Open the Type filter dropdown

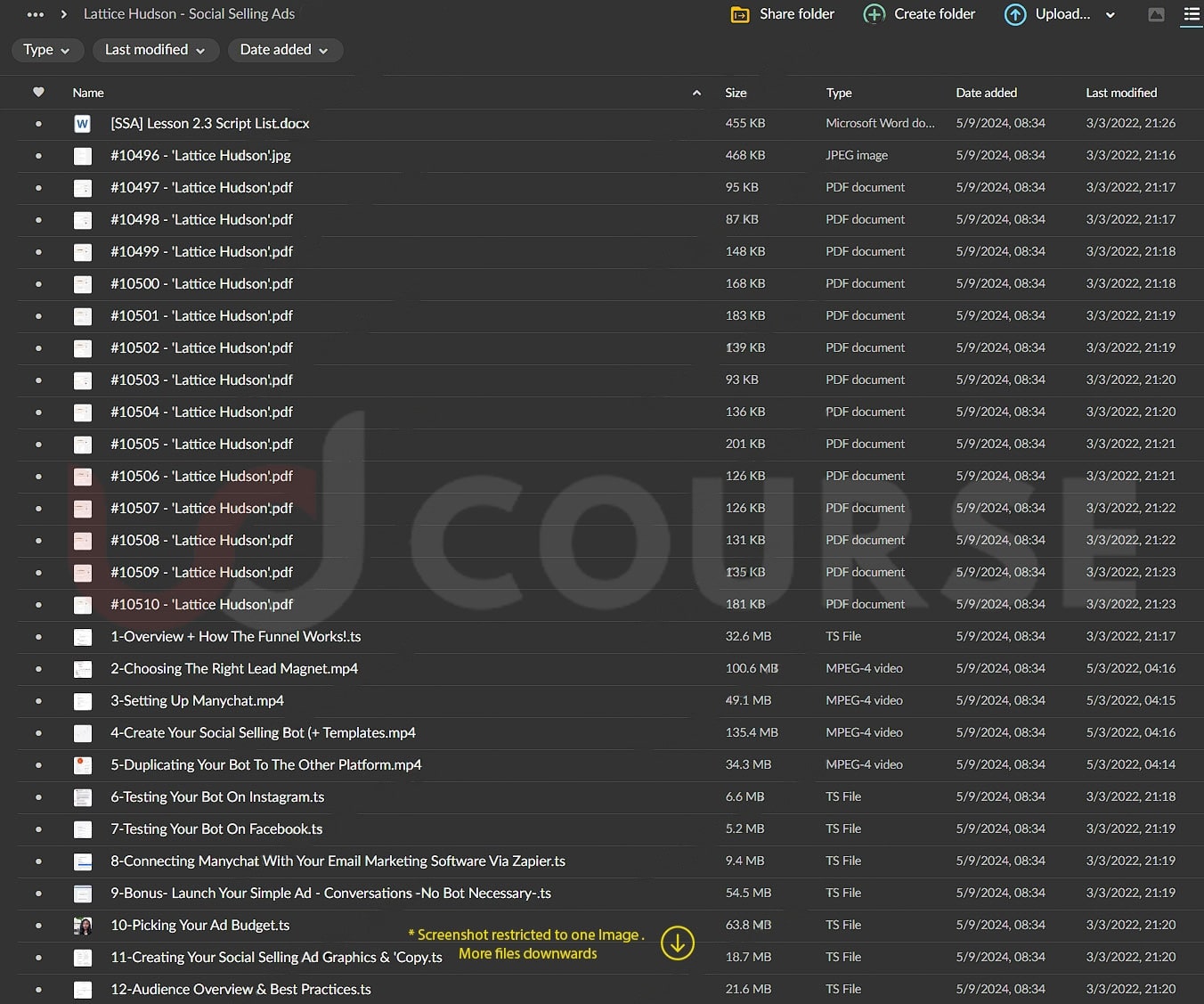[47, 50]
